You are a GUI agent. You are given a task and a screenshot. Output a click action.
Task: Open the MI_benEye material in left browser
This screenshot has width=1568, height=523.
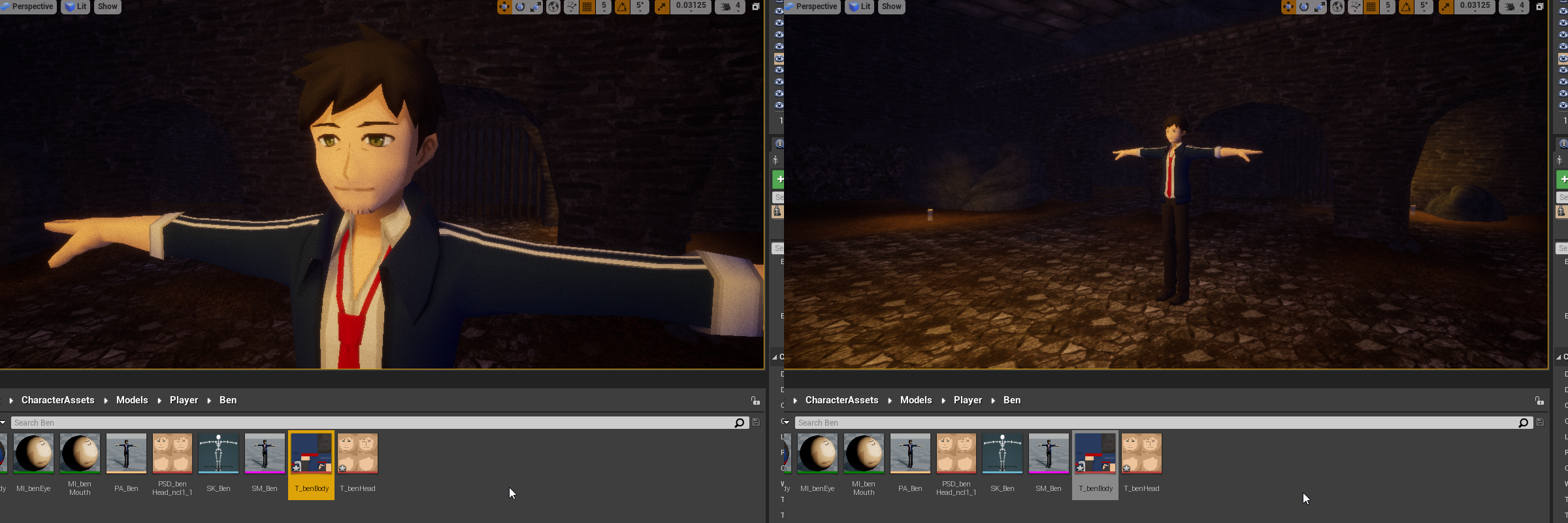(x=33, y=464)
